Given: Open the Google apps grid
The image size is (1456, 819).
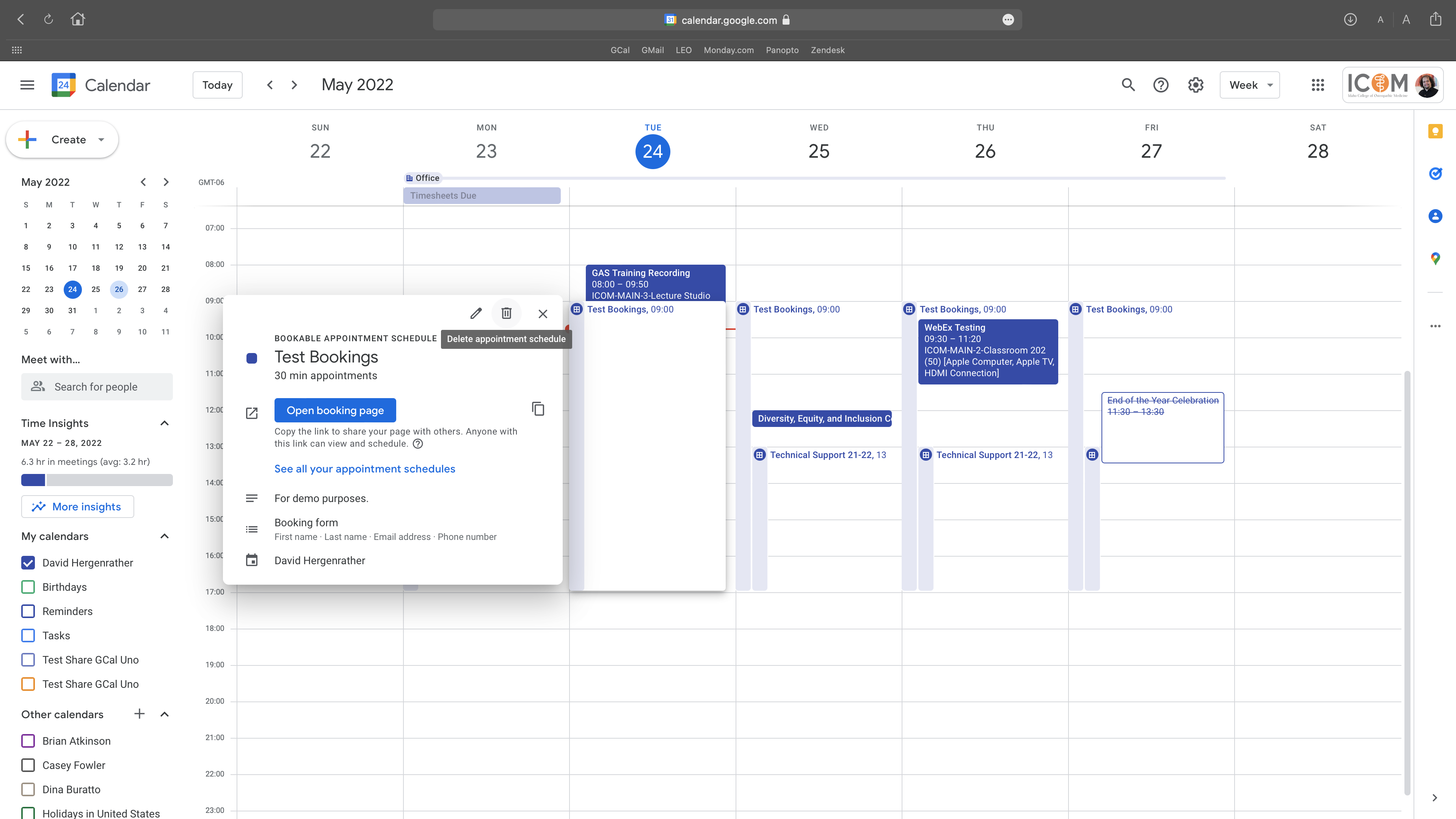Looking at the screenshot, I should coord(1318,85).
